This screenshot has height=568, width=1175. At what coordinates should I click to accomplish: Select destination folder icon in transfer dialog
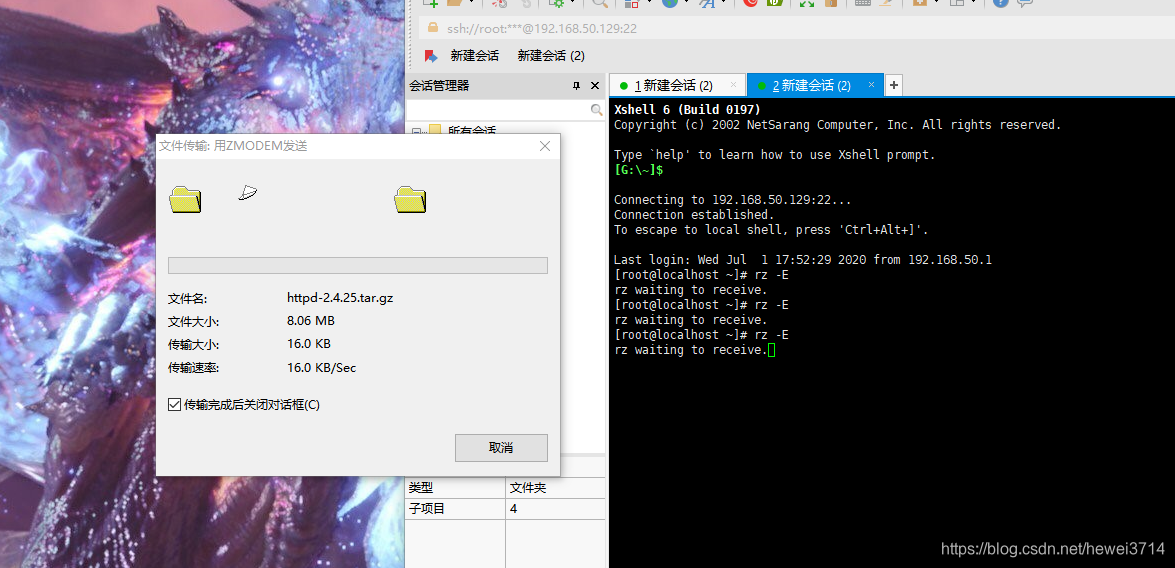tap(410, 200)
